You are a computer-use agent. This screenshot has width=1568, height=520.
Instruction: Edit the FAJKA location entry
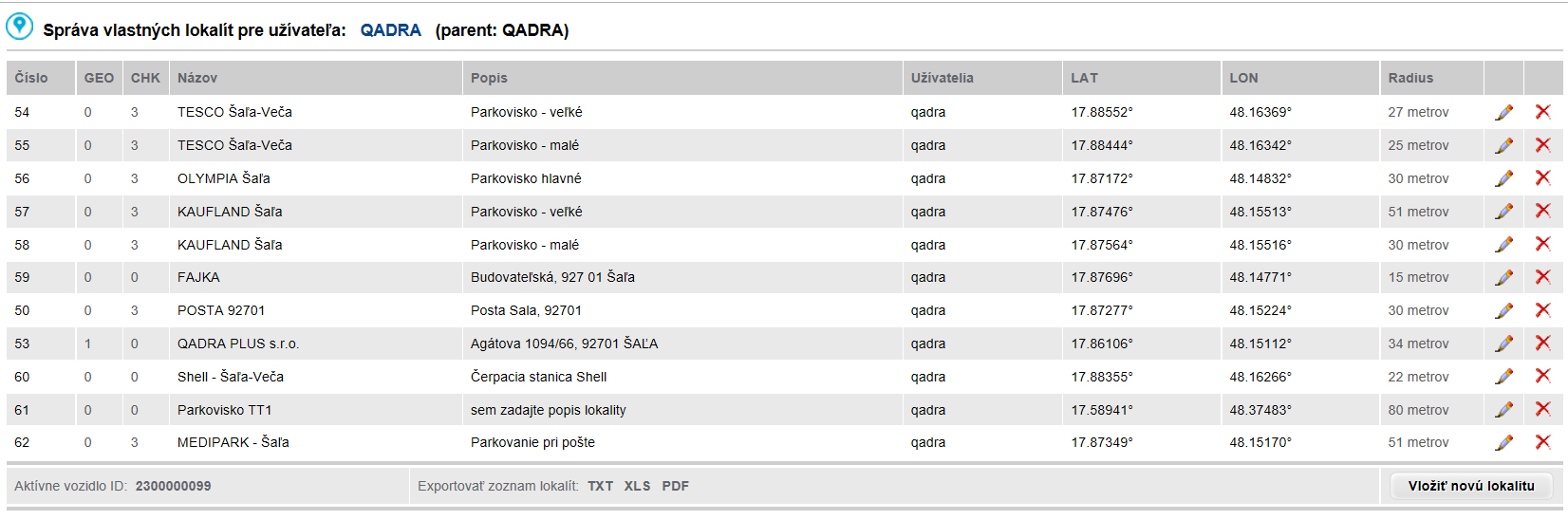(1503, 277)
